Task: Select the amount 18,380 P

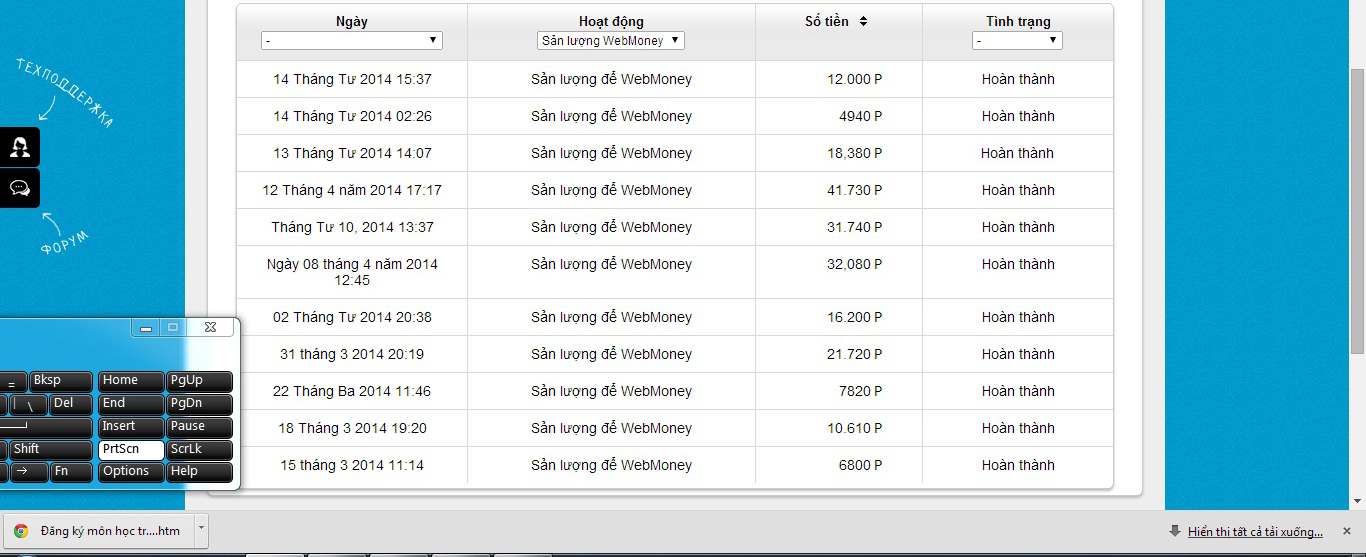Action: [855, 153]
